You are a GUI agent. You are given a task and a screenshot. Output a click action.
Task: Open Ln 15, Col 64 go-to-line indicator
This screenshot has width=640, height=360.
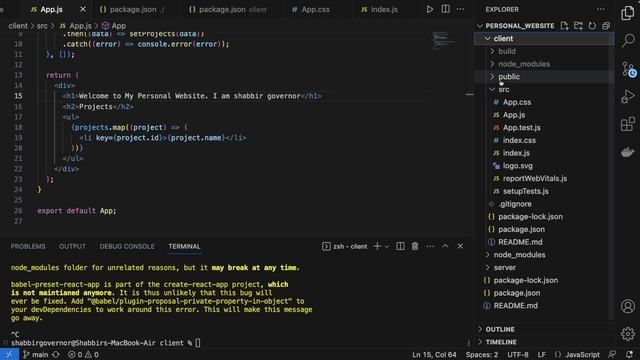coord(434,354)
